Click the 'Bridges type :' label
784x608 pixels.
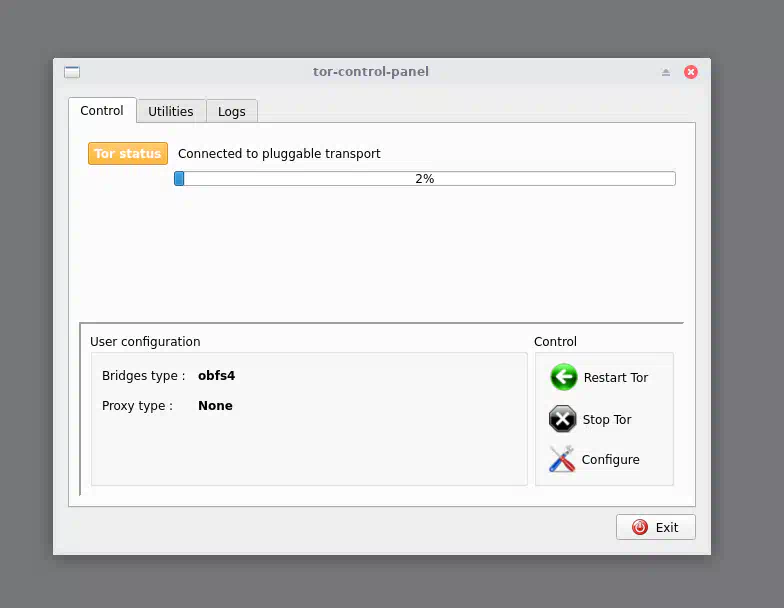(144, 376)
